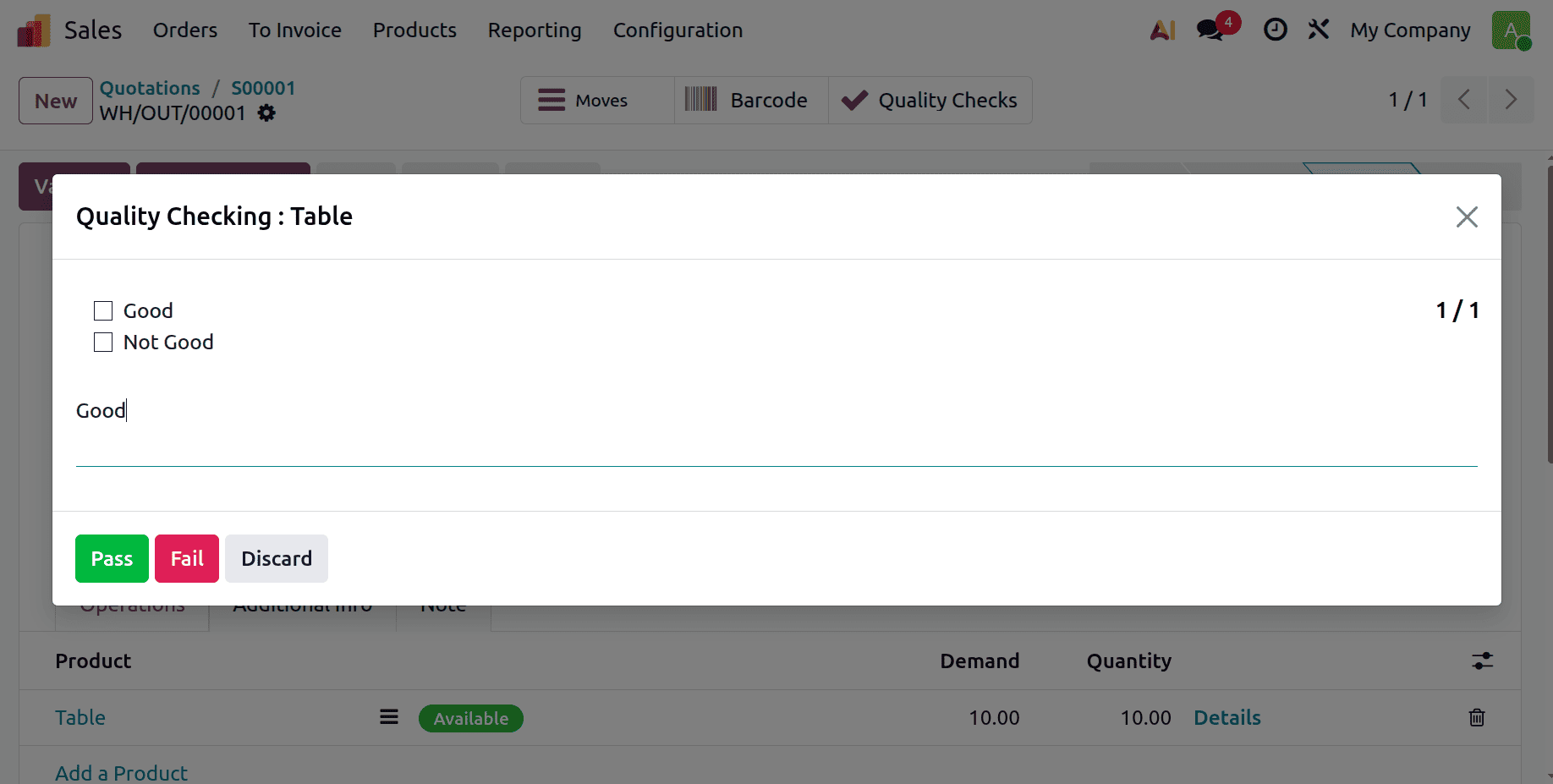Sort by the Quantity column header
The width and height of the screenshot is (1553, 784).
(1129, 661)
